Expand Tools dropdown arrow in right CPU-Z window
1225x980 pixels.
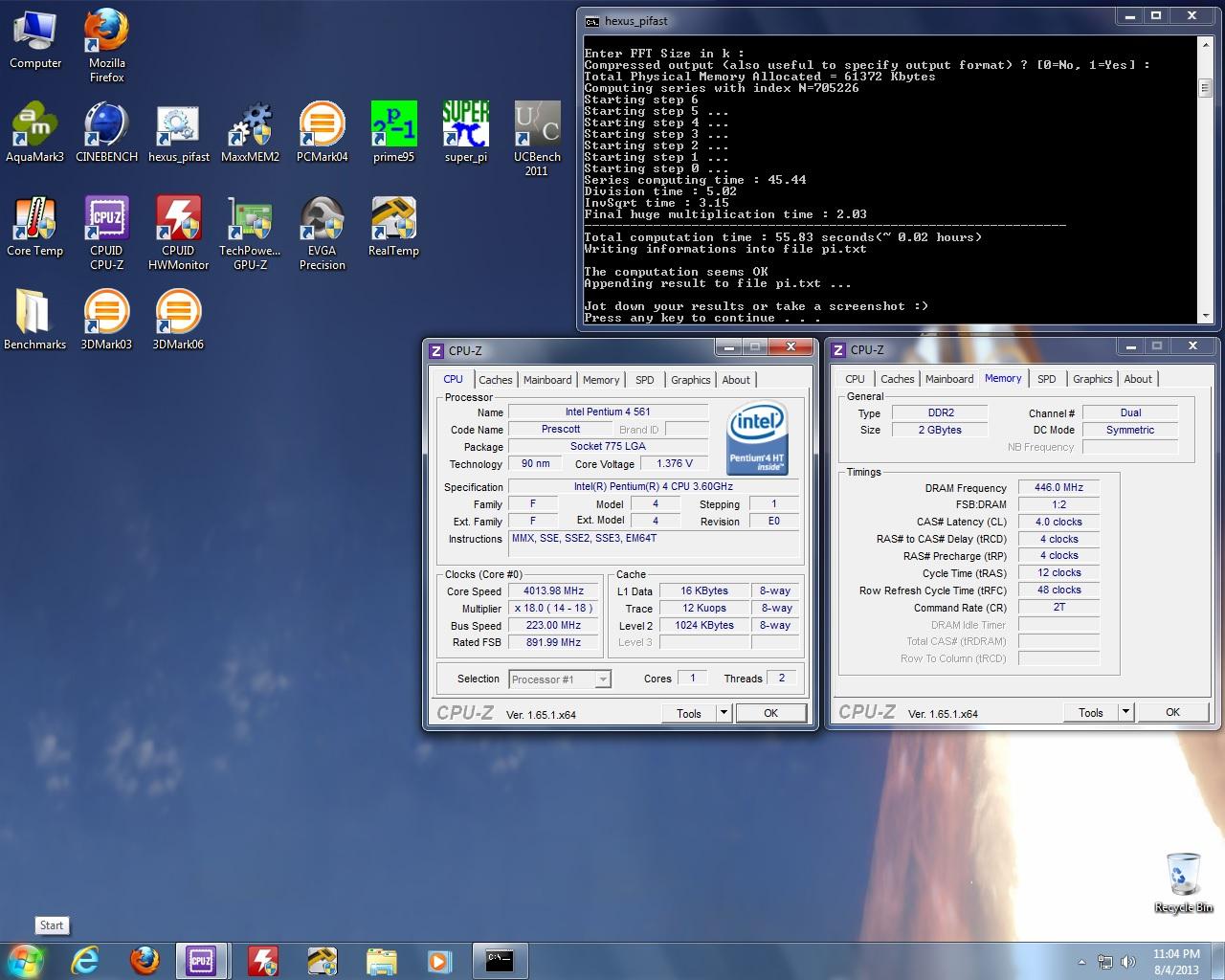(x=1125, y=712)
